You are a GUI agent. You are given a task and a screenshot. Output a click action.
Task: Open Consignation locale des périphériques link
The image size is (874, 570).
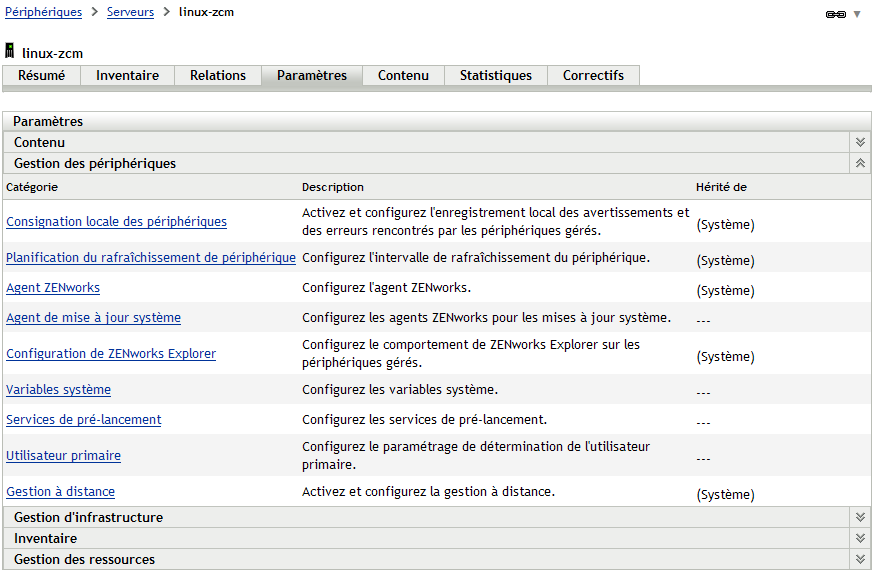click(x=116, y=222)
